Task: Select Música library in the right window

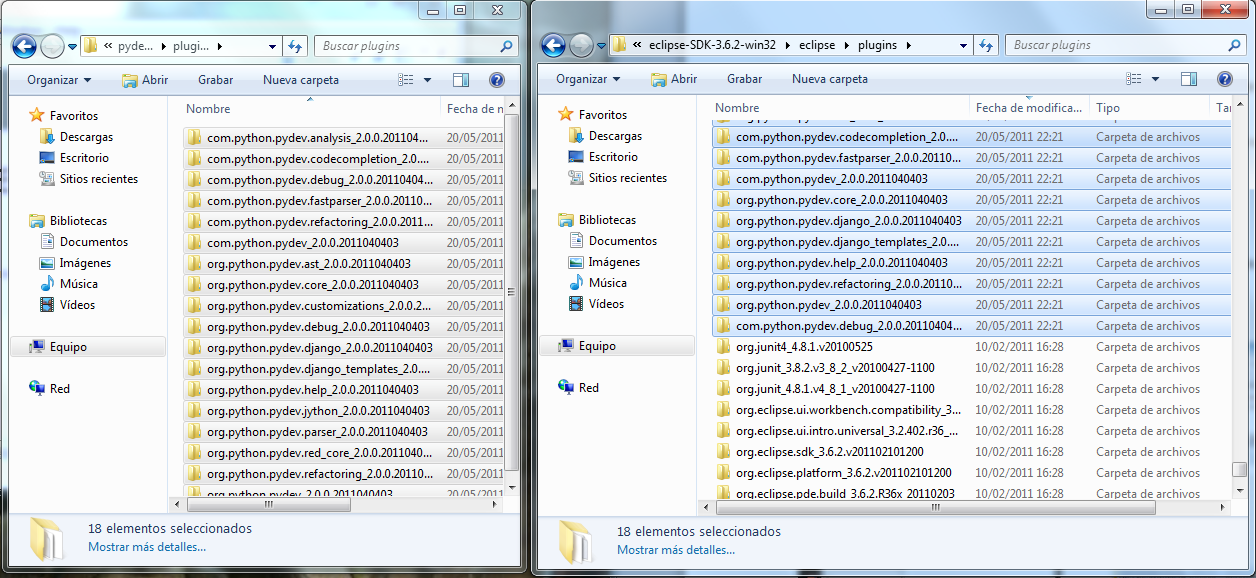Action: (608, 283)
